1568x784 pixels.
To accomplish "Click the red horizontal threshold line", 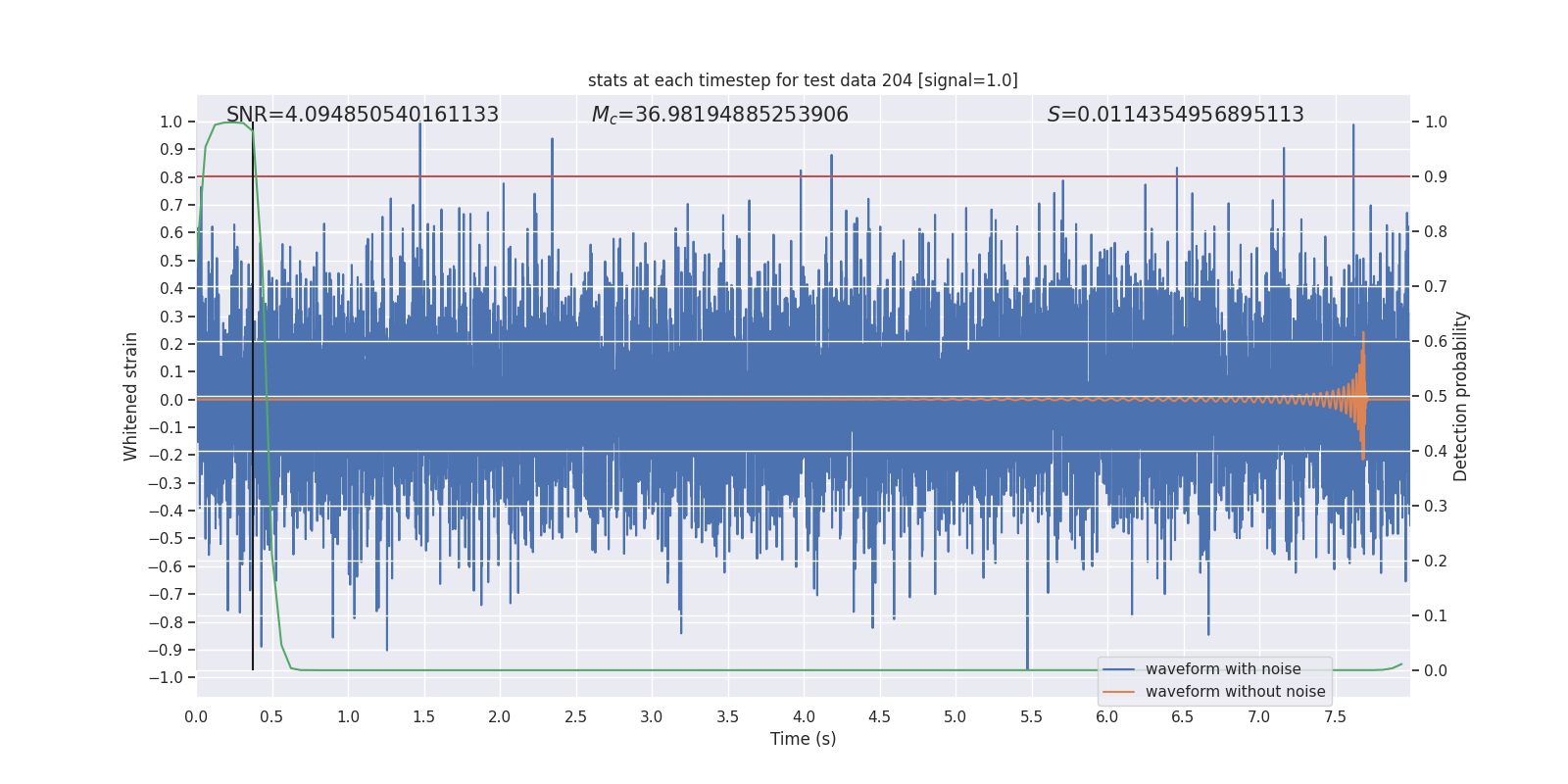I will (x=803, y=176).
